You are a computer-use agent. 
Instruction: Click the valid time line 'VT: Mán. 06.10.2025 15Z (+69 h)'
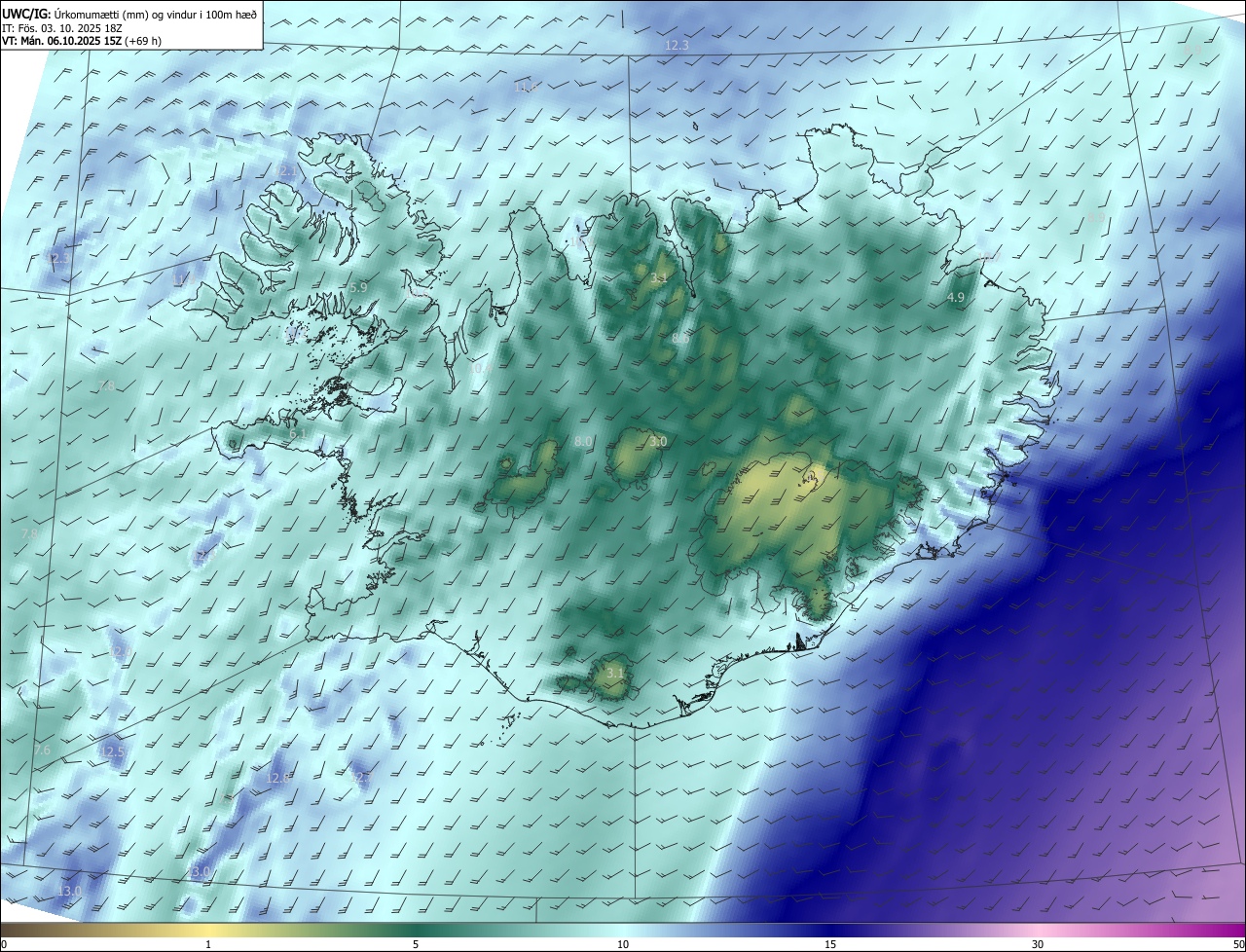81,42
